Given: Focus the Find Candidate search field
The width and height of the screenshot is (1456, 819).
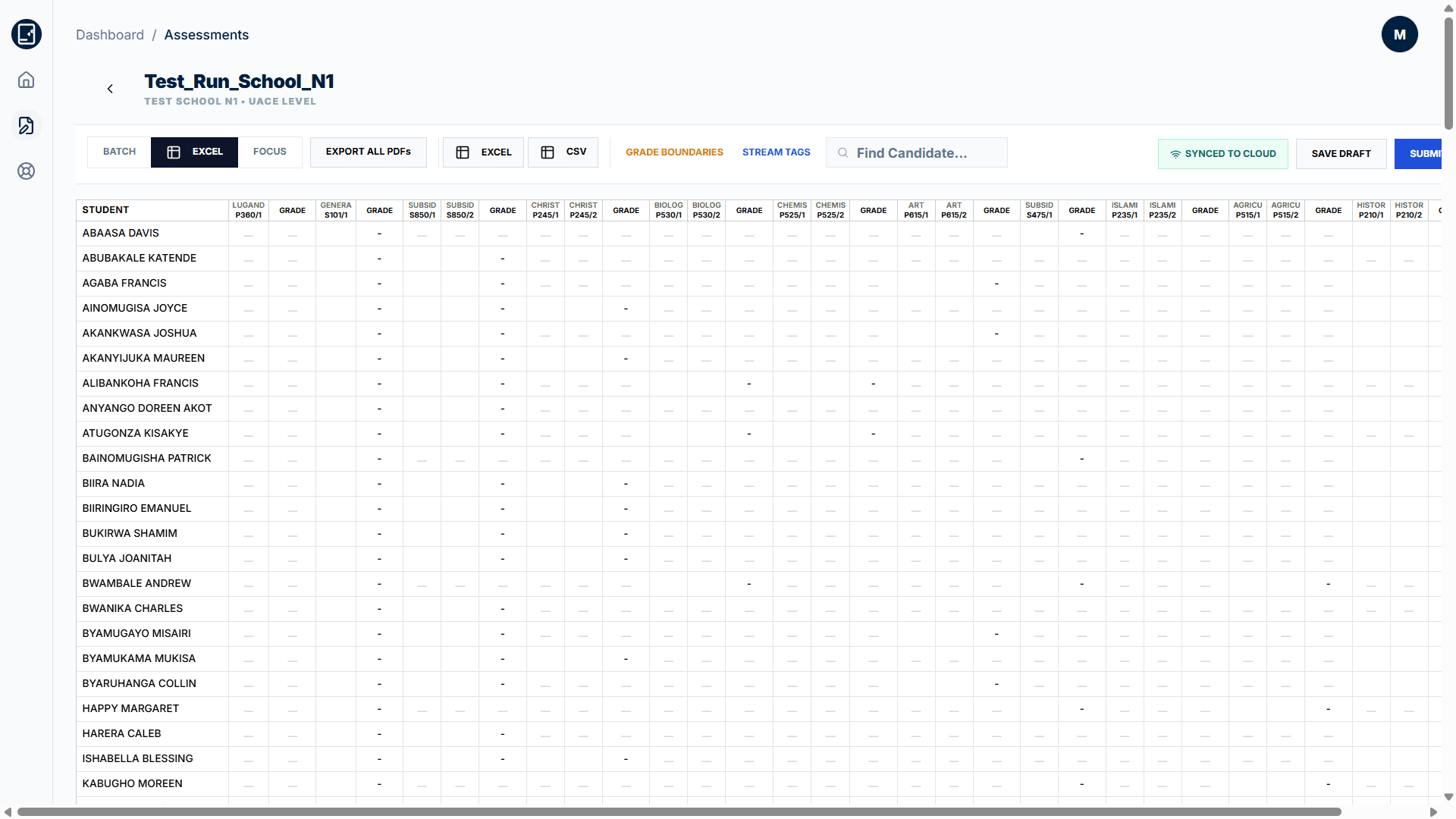Looking at the screenshot, I should 917,153.
